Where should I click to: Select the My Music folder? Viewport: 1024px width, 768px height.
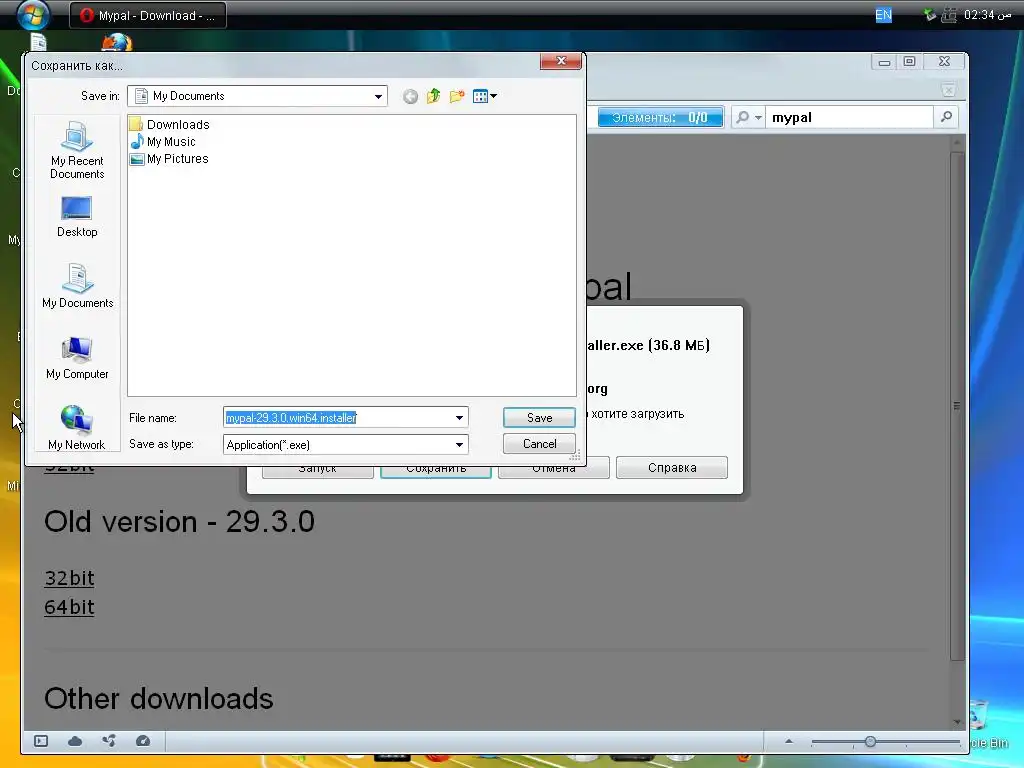click(x=163, y=142)
